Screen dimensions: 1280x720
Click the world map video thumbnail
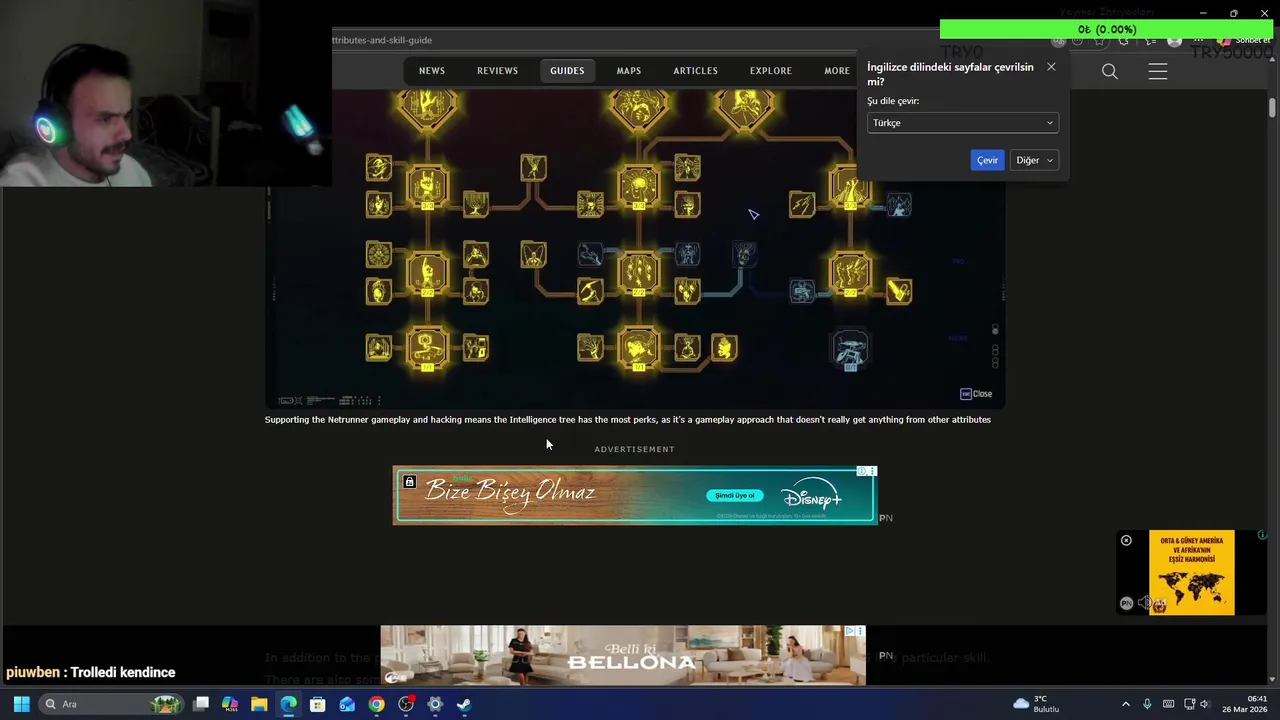[x=1192, y=573]
